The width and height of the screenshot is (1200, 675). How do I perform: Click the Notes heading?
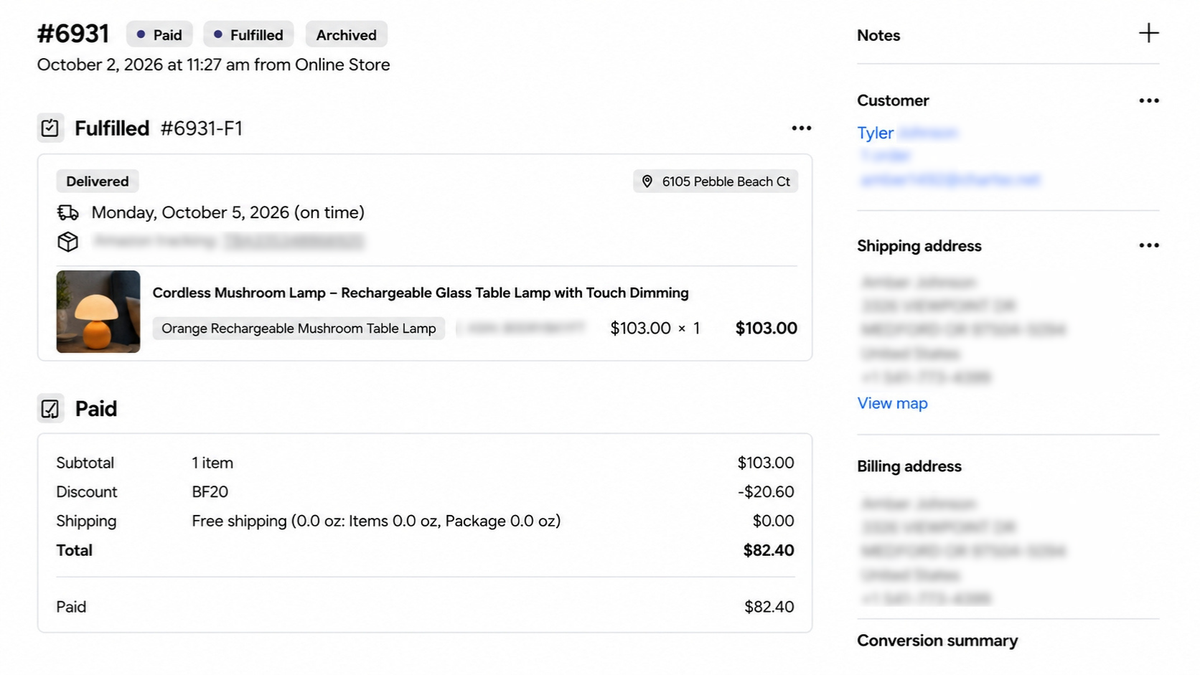[878, 35]
